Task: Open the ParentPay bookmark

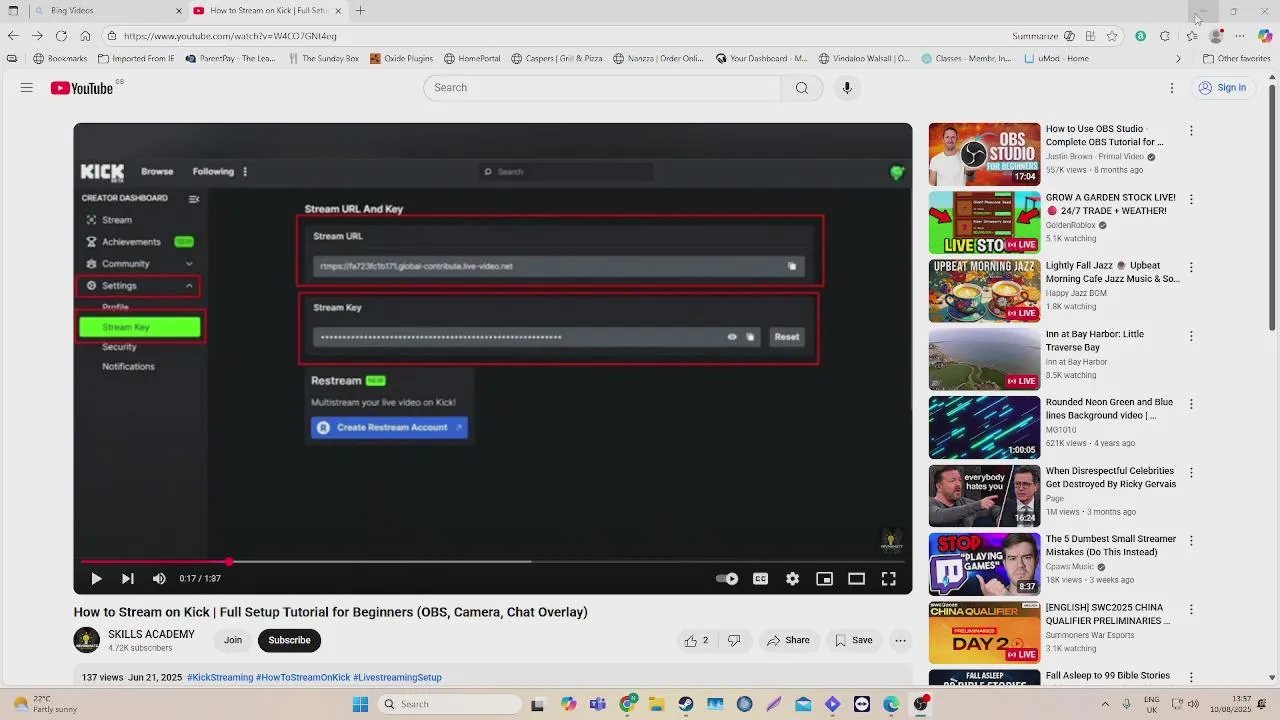Action: click(231, 59)
